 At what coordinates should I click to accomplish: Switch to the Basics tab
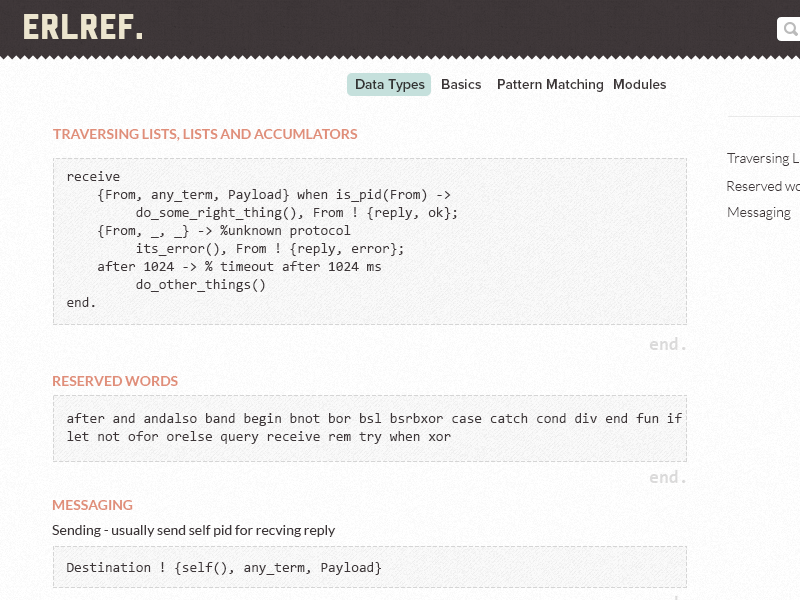(461, 85)
